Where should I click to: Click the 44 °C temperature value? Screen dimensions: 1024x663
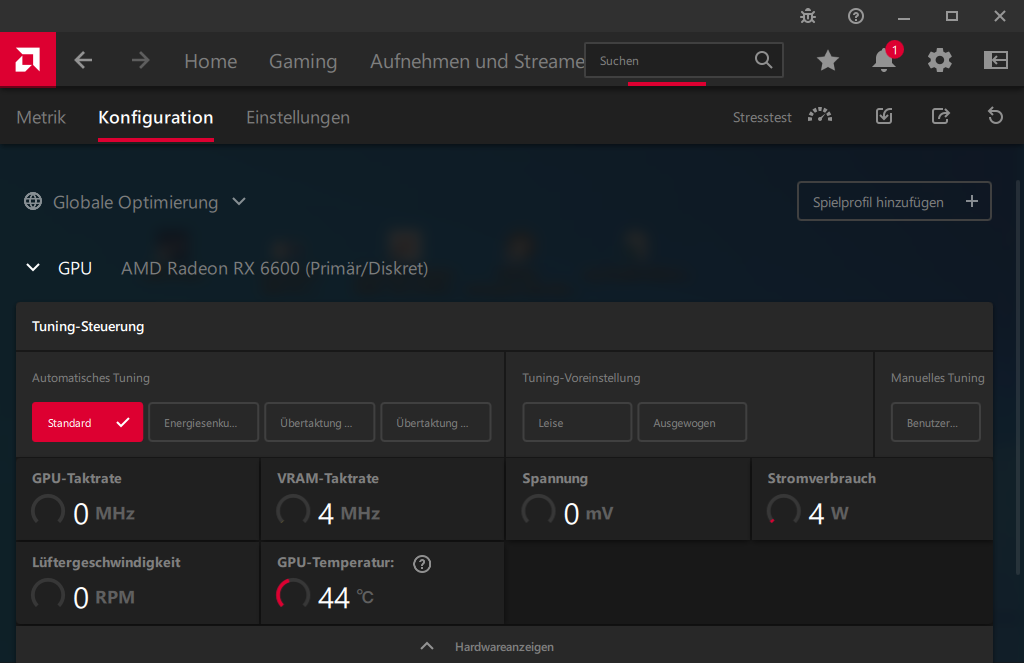coord(345,597)
